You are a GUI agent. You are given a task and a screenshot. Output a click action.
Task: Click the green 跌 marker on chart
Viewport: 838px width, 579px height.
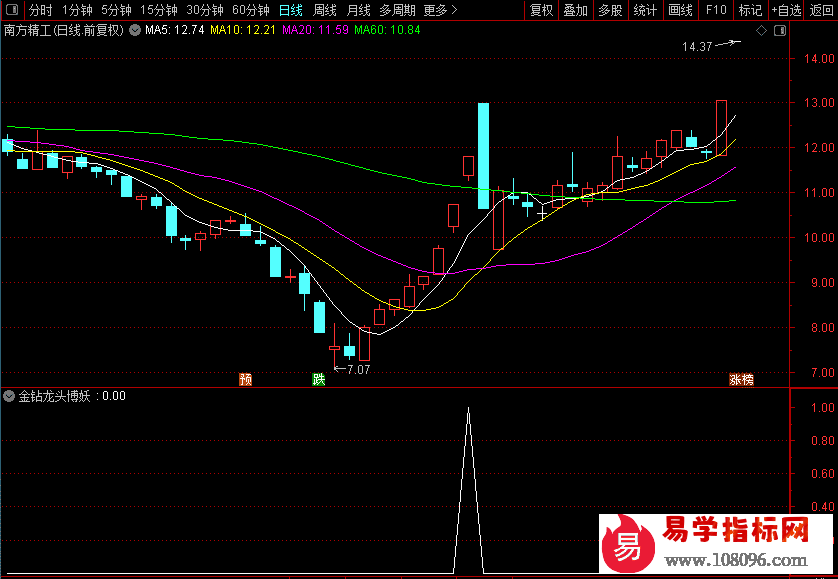319,380
